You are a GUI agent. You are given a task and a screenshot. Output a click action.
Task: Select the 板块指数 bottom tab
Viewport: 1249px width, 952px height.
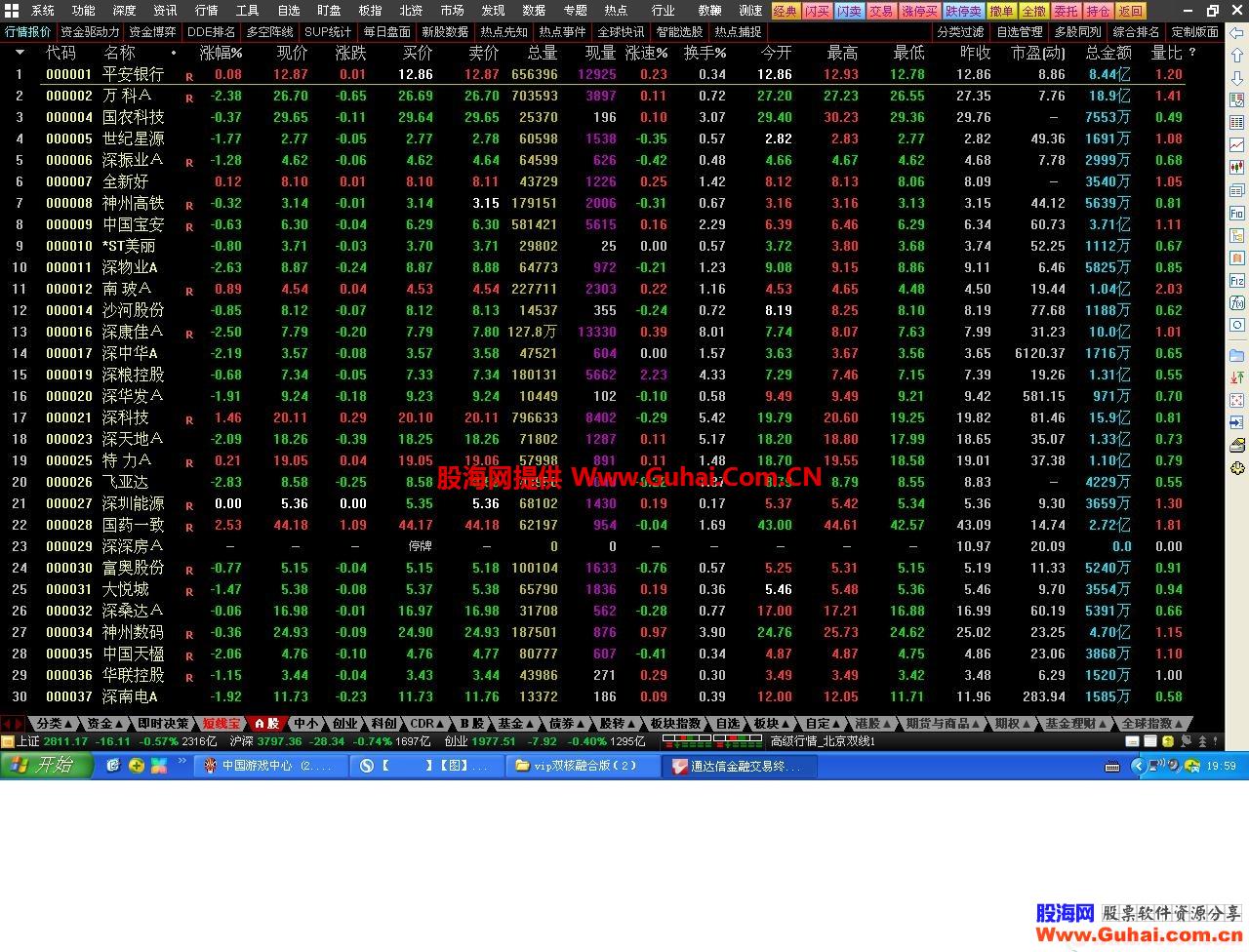[x=675, y=724]
